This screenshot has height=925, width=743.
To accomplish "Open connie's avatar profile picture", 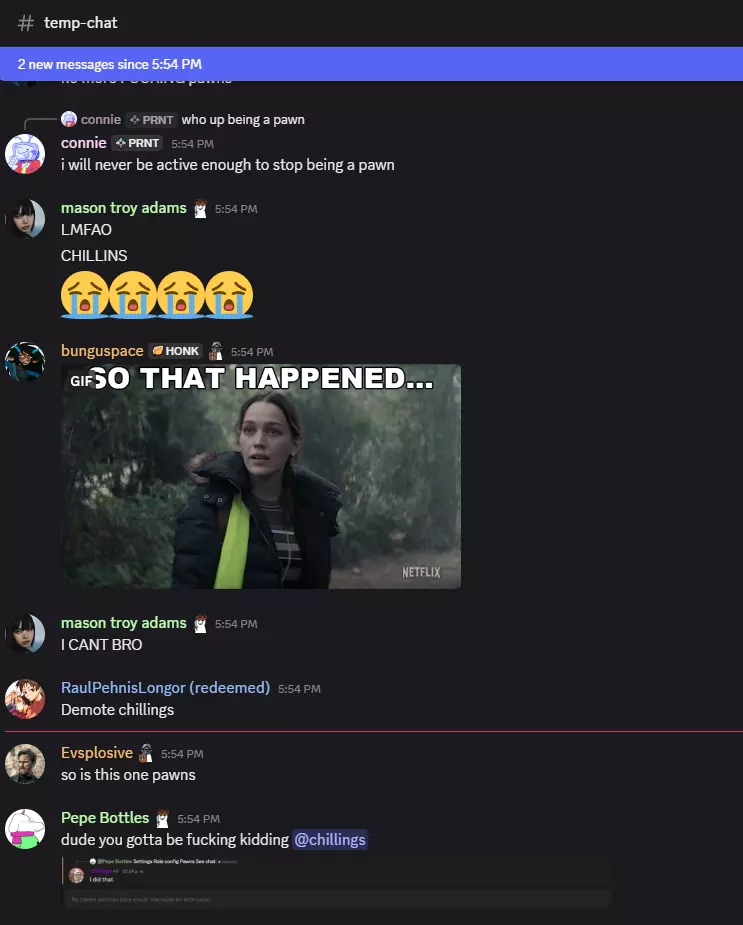I will pos(25,154).
